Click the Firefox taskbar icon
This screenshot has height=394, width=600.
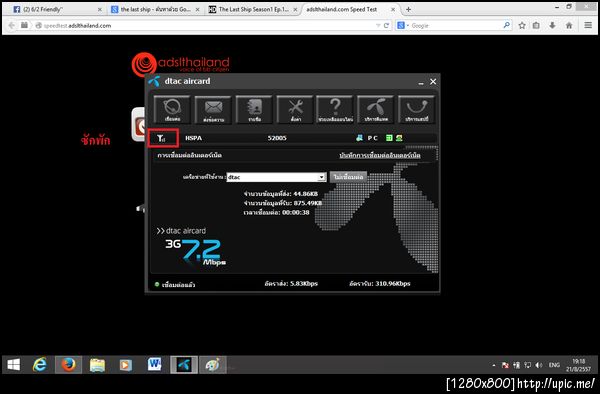[x=68, y=365]
